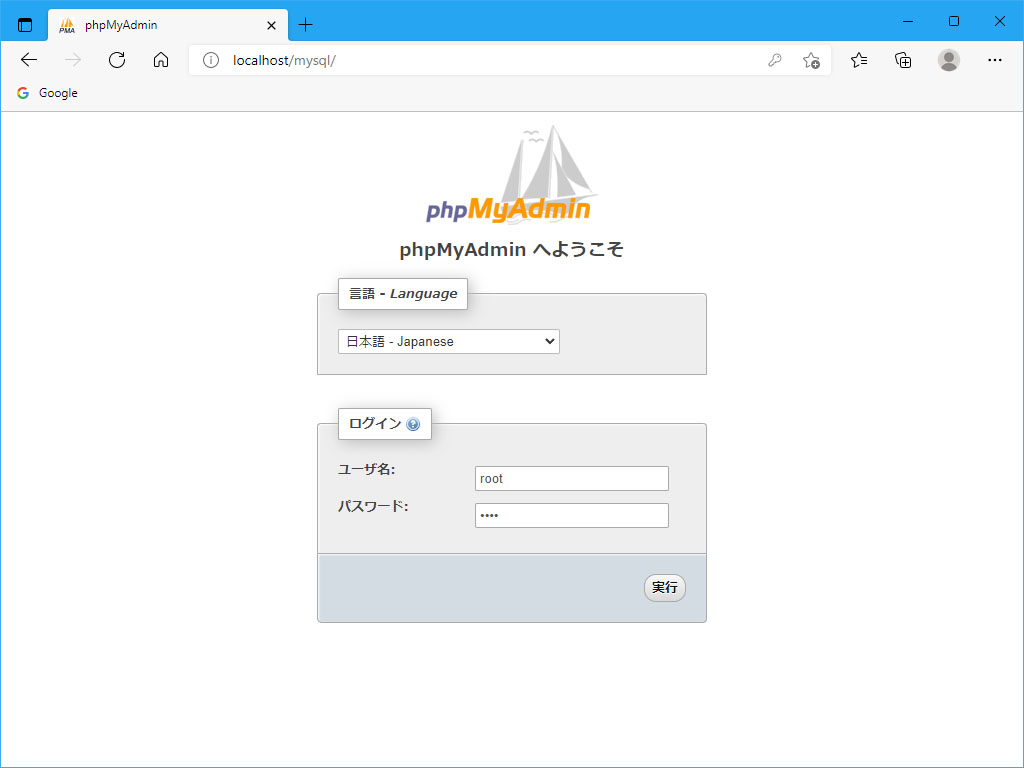Go back with the browser back arrow
Screen dimensions: 1024x768
tap(29, 60)
